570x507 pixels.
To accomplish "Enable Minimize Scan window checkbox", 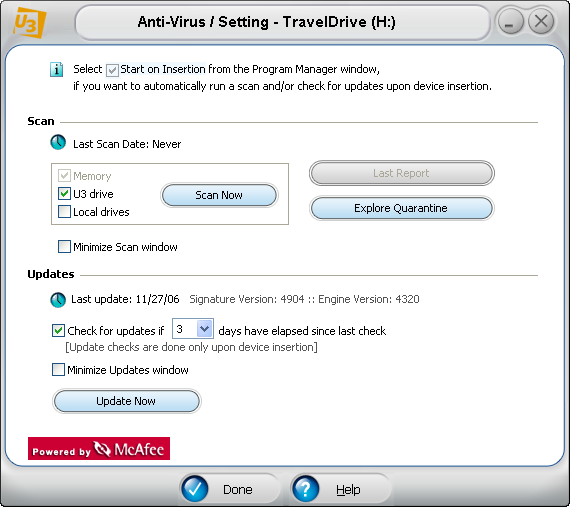I will click(x=64, y=246).
